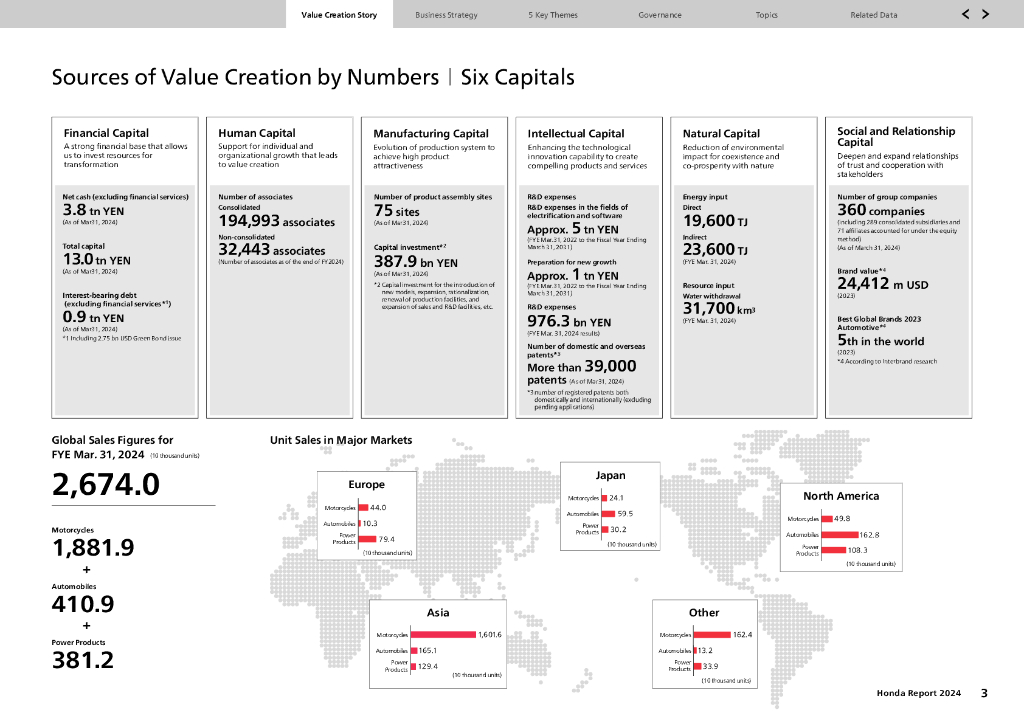The image size is (1024, 724).
Task: Go to the next page arrow
Action: point(986,14)
